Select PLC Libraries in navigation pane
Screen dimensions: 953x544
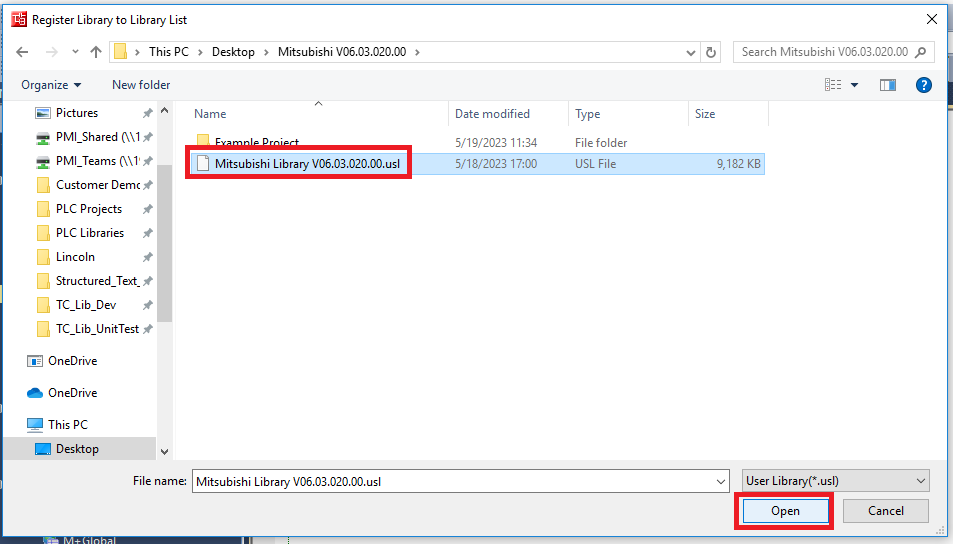tap(90, 233)
